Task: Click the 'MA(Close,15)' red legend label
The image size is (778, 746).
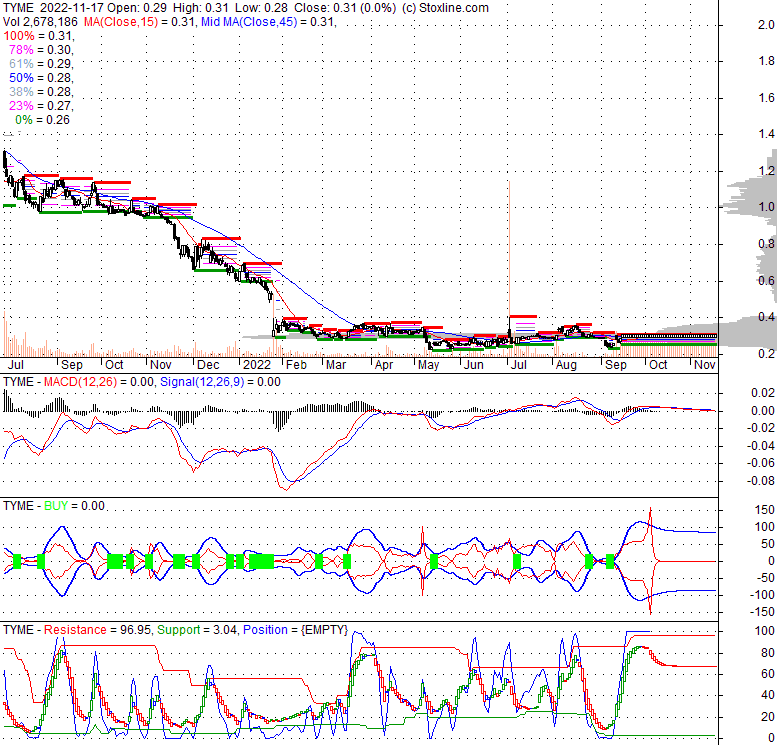Action: [121, 22]
